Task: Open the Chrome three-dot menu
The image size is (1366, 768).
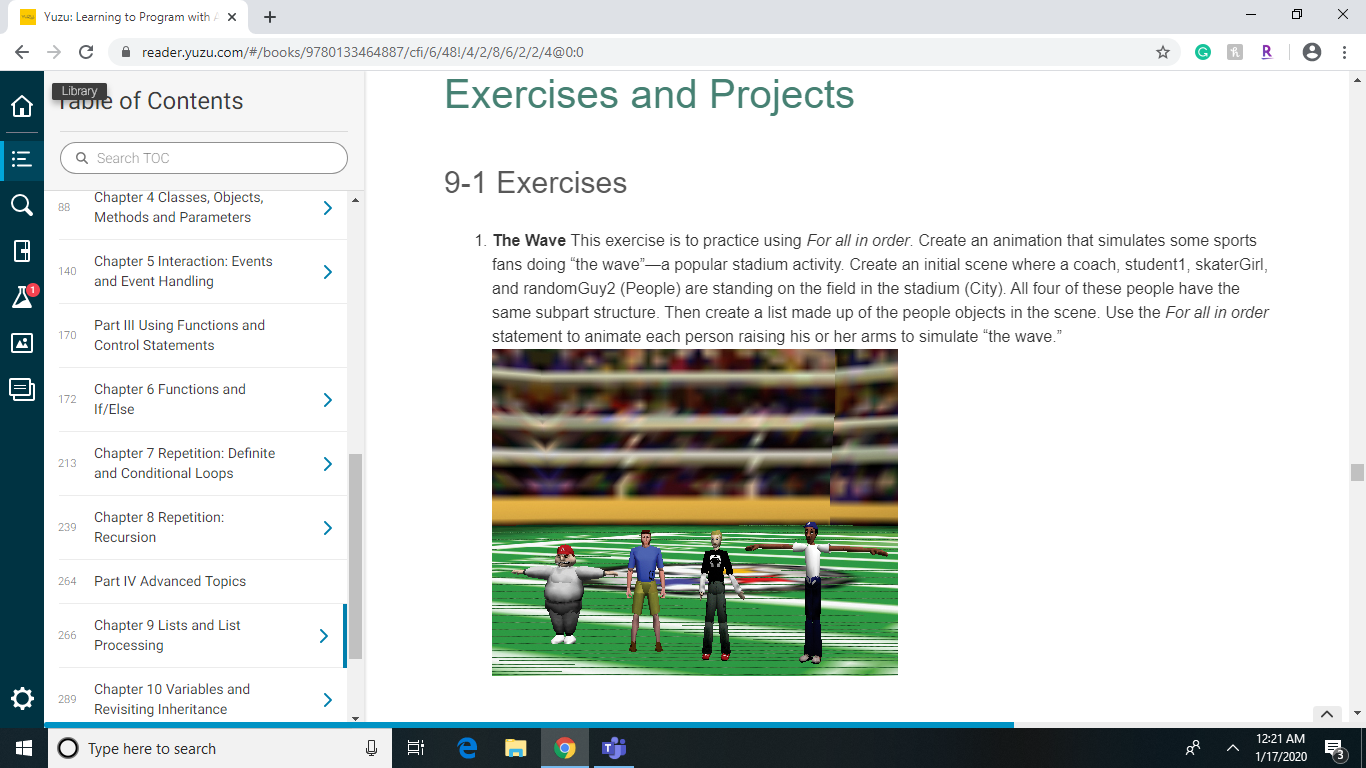Action: coord(1343,50)
